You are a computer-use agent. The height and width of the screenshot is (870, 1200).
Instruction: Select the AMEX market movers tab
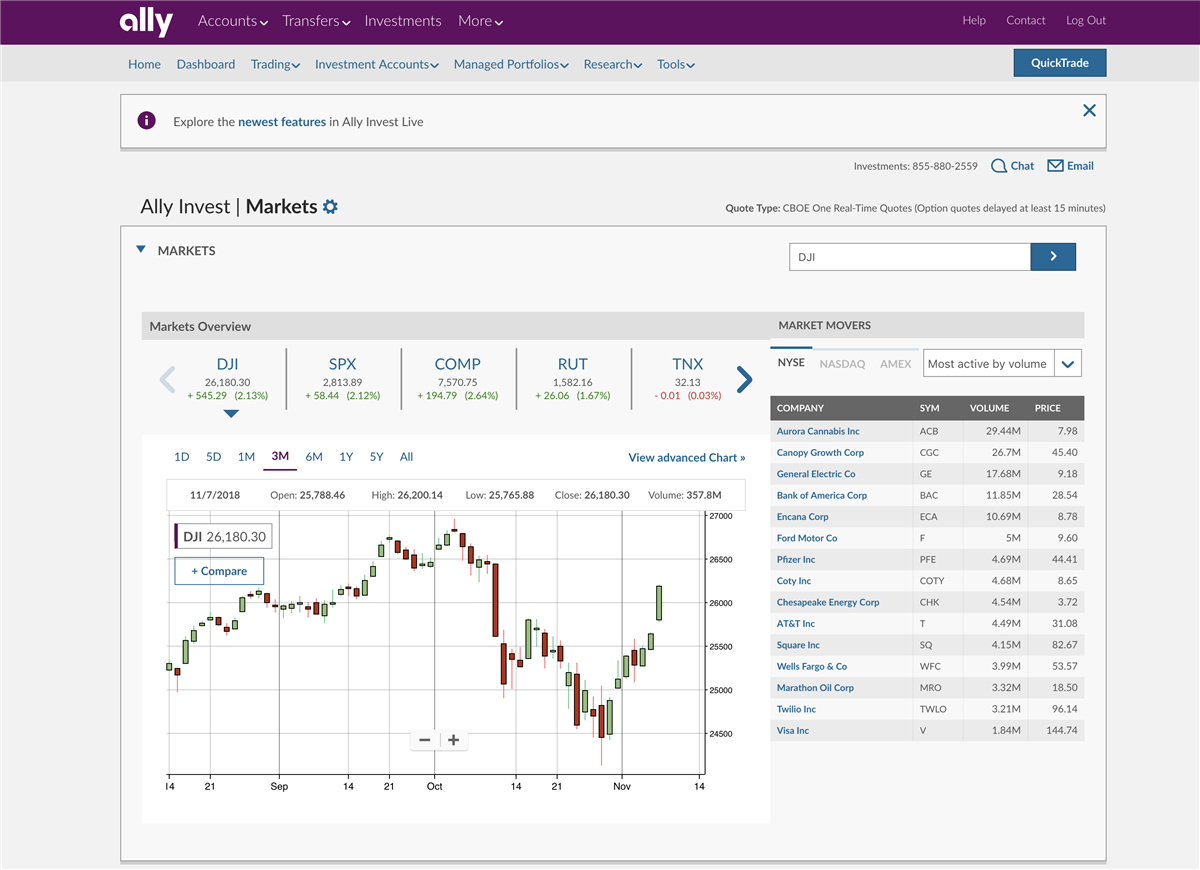[896, 364]
